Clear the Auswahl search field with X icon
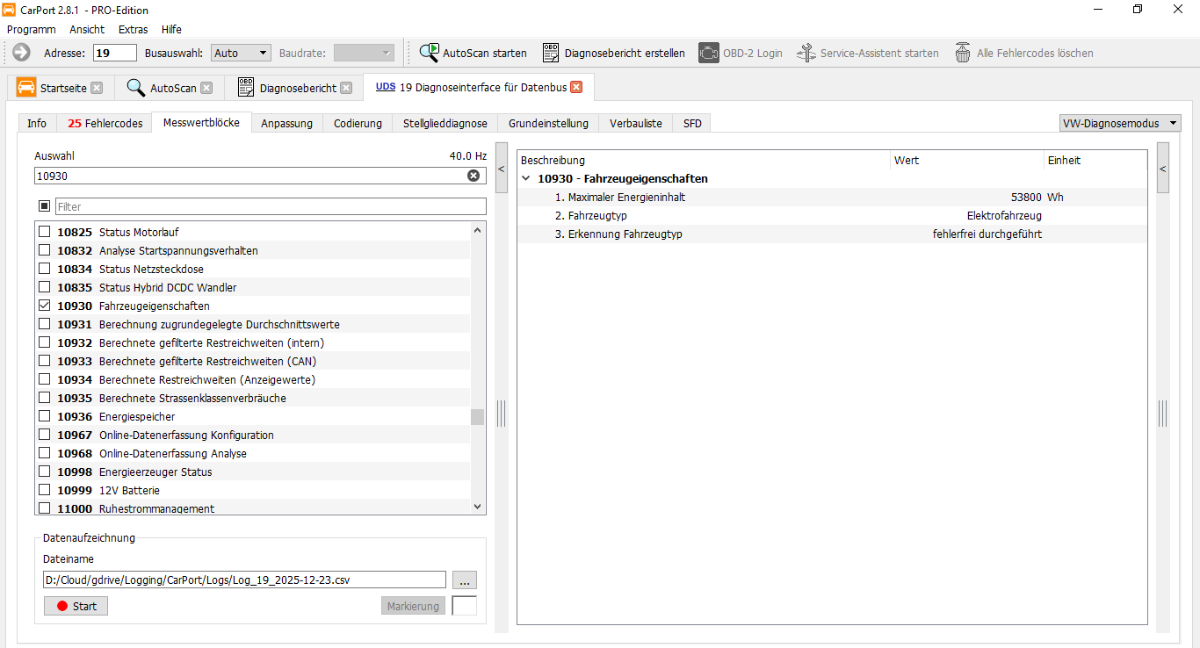 coord(474,175)
